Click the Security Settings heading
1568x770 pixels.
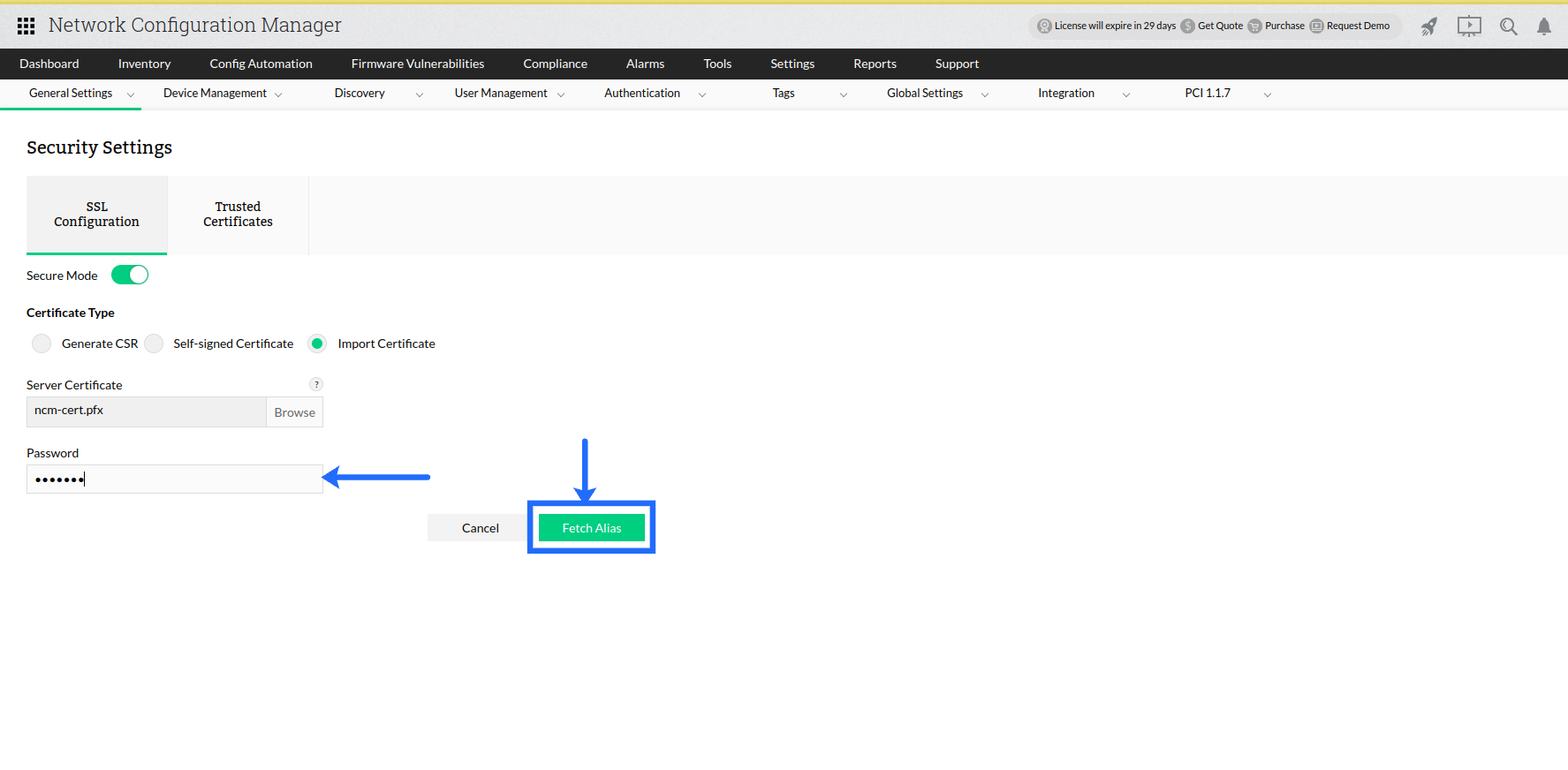pos(99,147)
